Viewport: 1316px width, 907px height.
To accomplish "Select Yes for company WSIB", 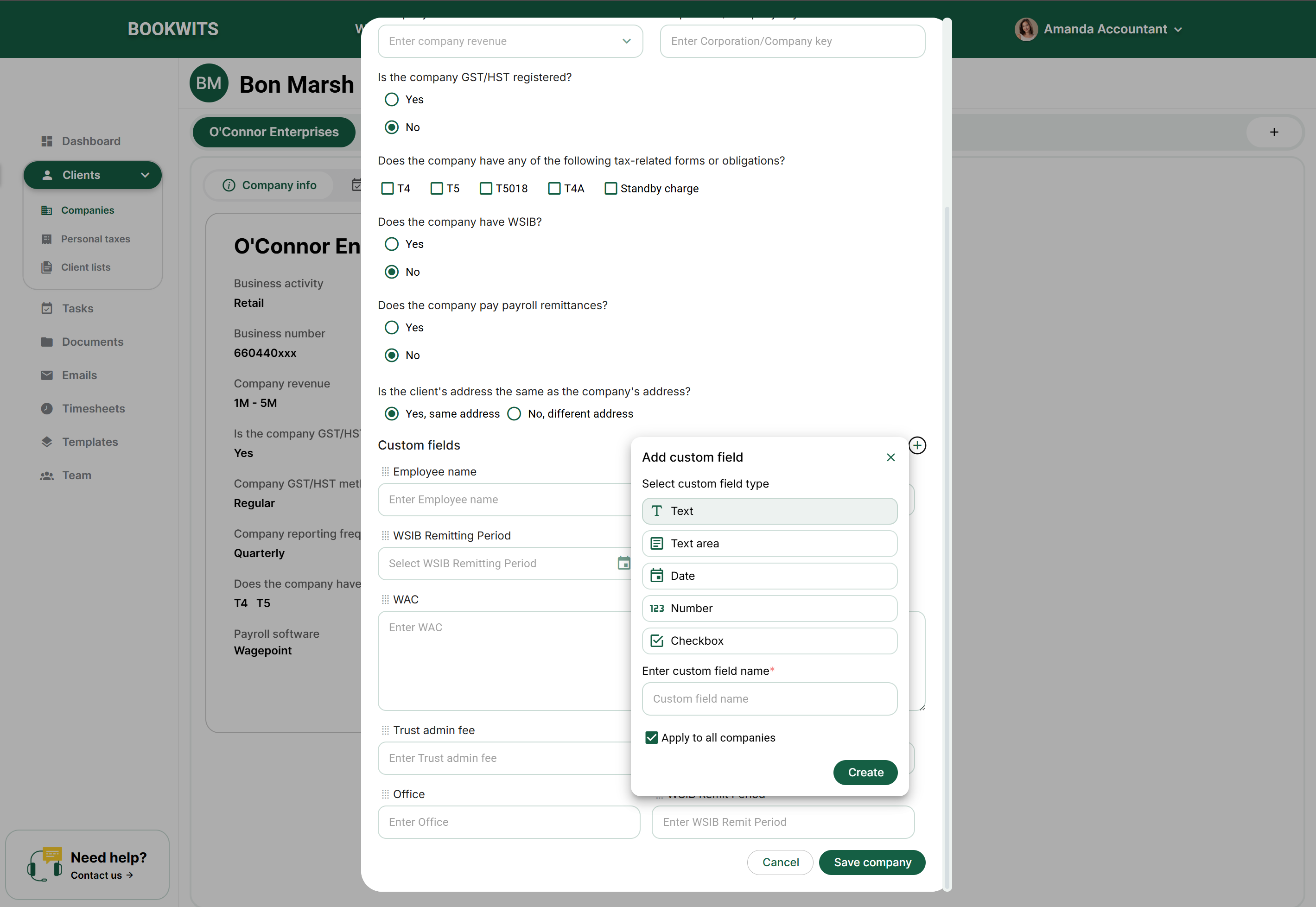I will [x=392, y=244].
